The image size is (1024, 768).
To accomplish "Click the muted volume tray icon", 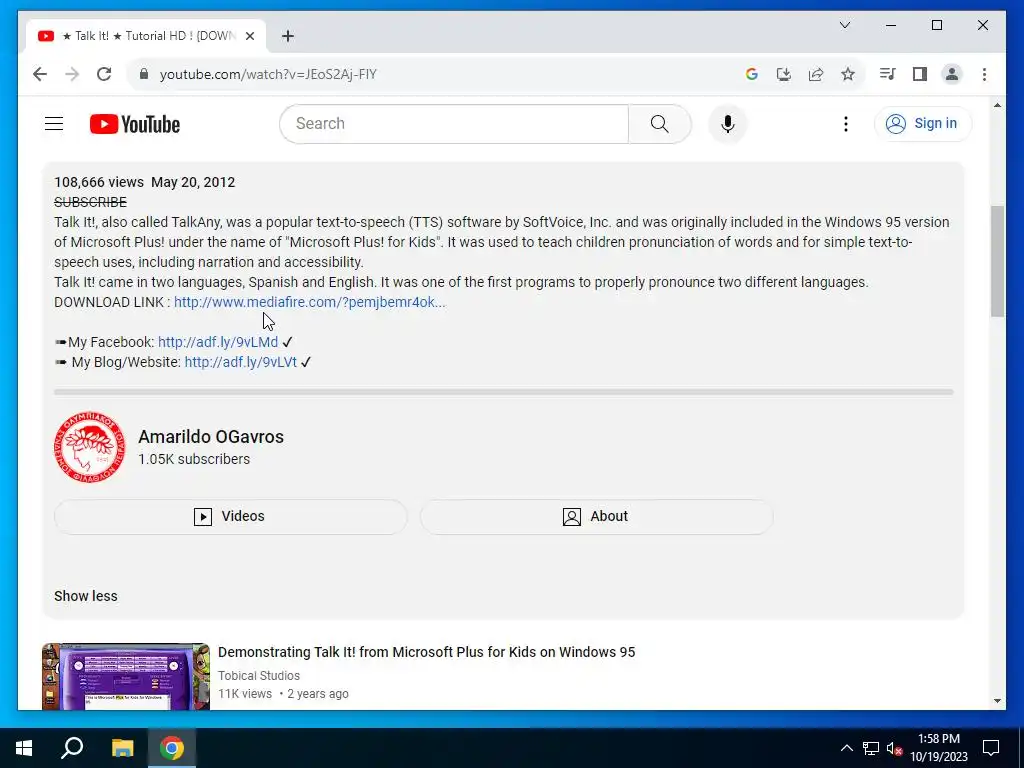I will 895,748.
